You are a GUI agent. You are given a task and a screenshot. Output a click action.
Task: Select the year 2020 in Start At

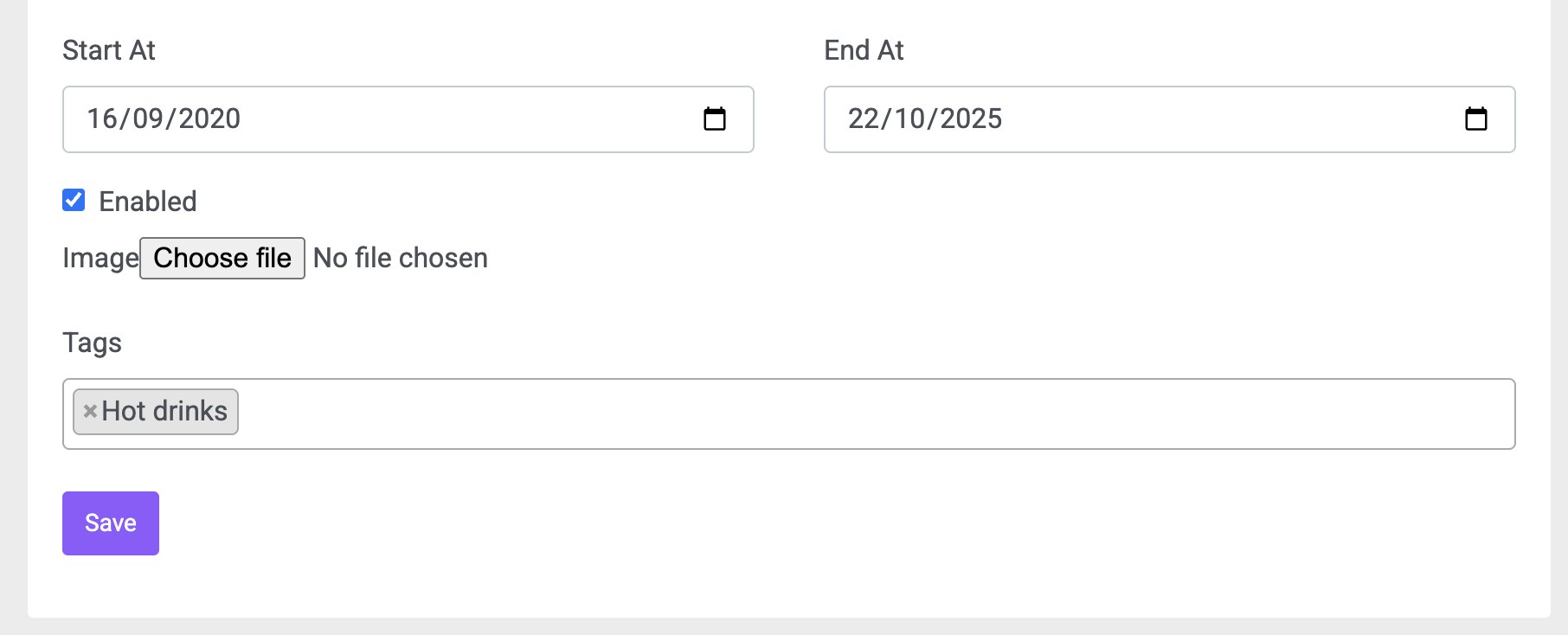point(209,119)
